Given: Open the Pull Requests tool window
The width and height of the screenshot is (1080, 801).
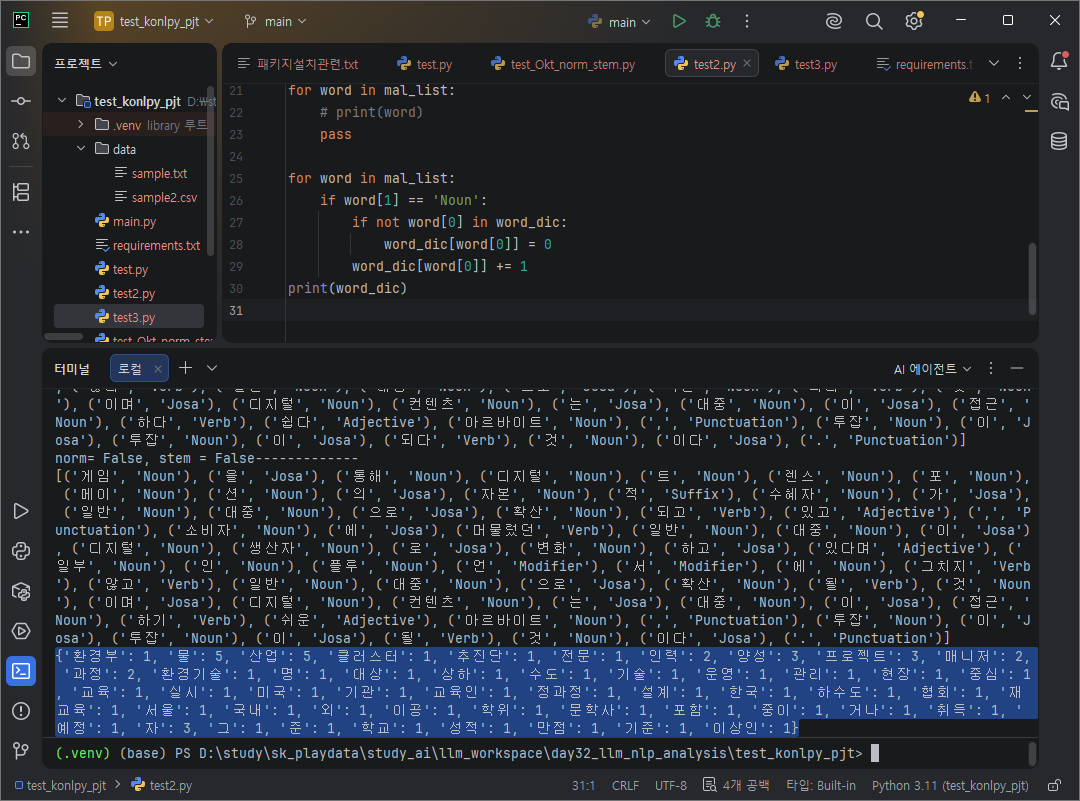Looking at the screenshot, I should click(x=21, y=141).
